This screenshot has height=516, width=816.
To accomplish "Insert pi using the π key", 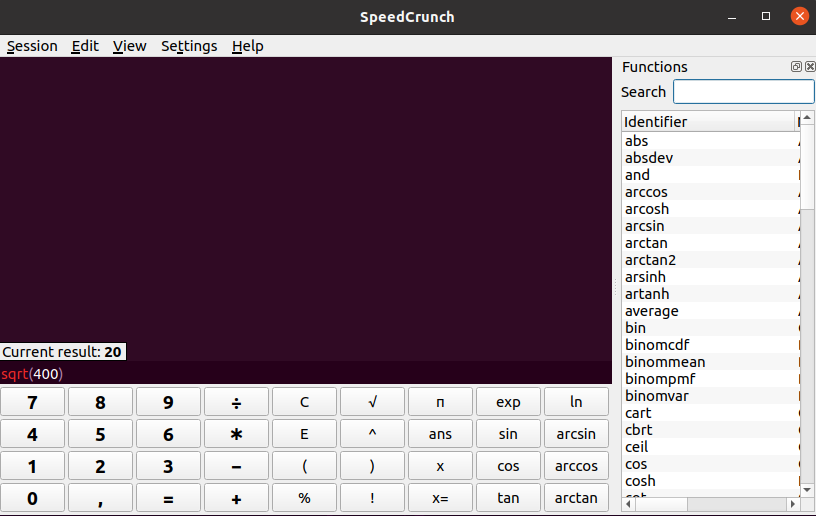I will tap(440, 402).
